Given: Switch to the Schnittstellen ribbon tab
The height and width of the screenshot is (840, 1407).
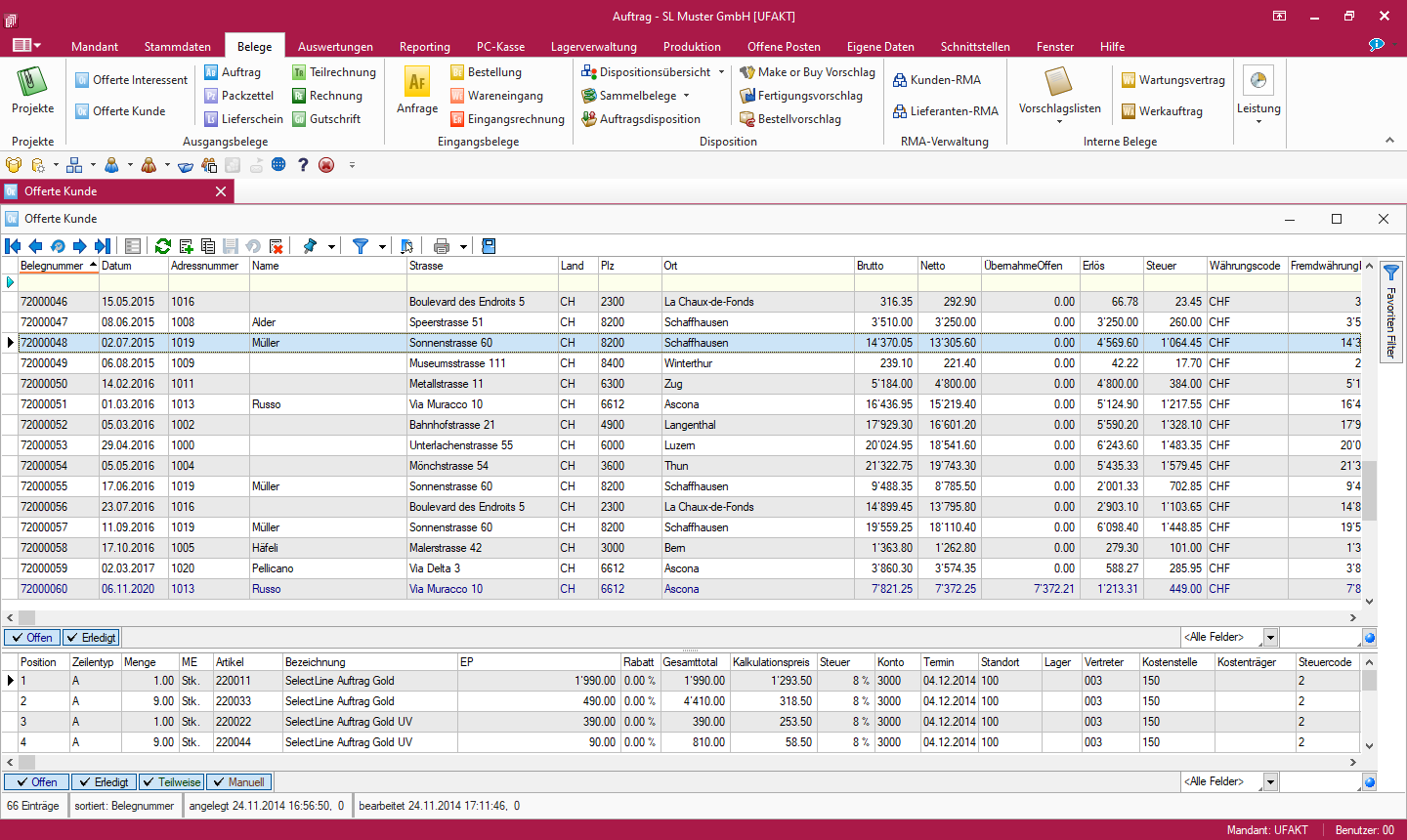Looking at the screenshot, I should [975, 47].
